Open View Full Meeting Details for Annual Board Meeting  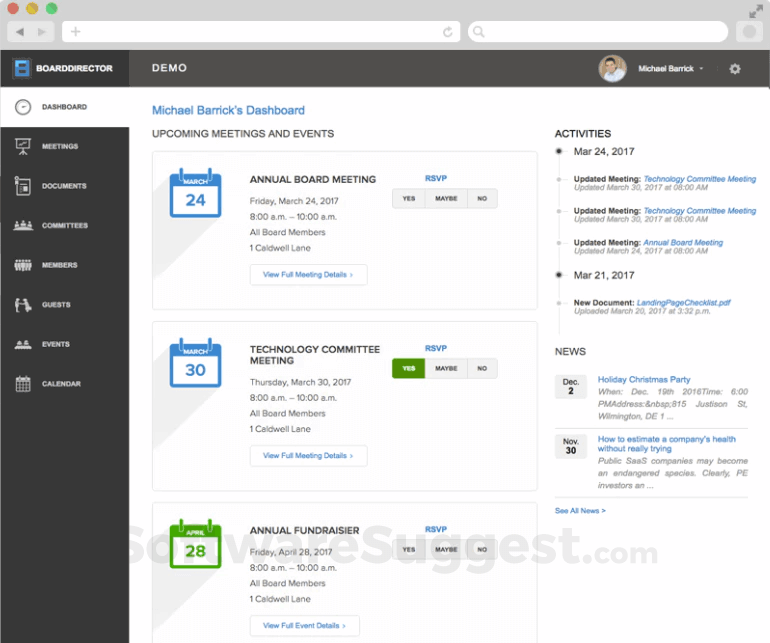[308, 274]
